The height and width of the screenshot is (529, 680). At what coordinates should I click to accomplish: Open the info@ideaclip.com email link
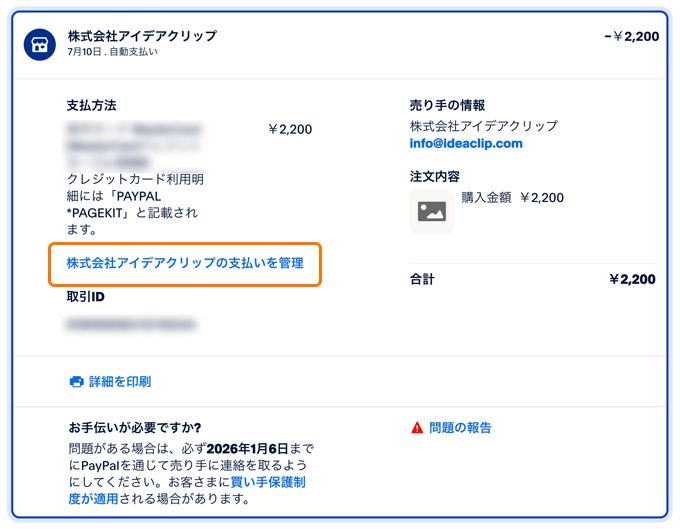(466, 144)
